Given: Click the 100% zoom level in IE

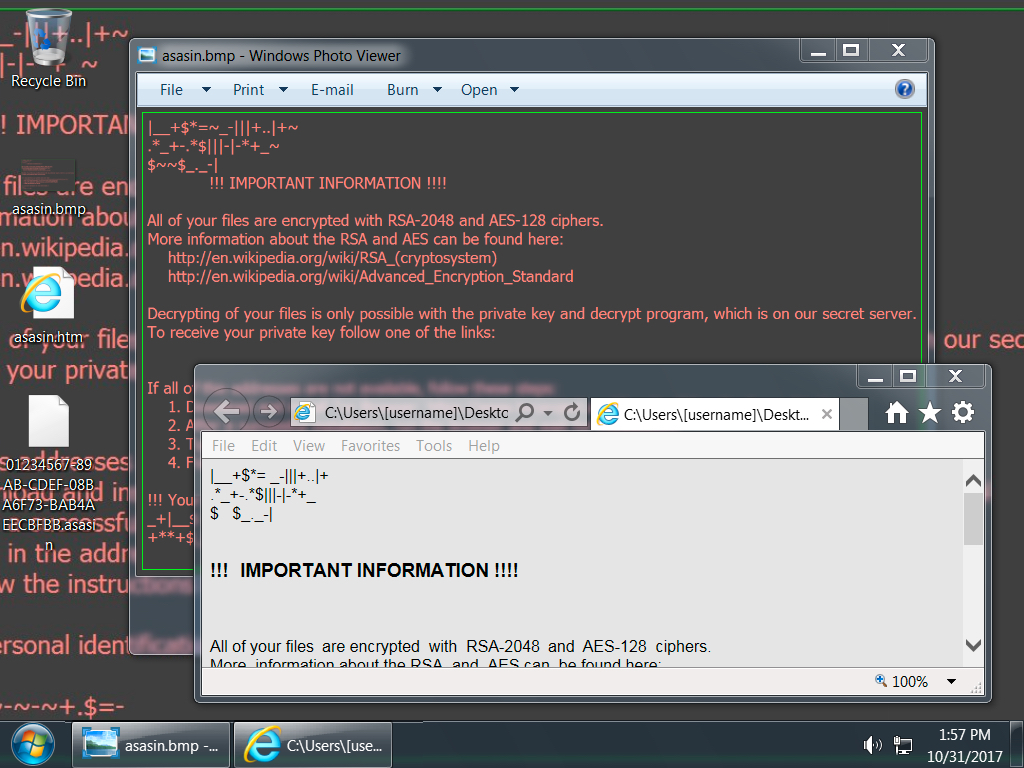Looking at the screenshot, I should click(910, 681).
